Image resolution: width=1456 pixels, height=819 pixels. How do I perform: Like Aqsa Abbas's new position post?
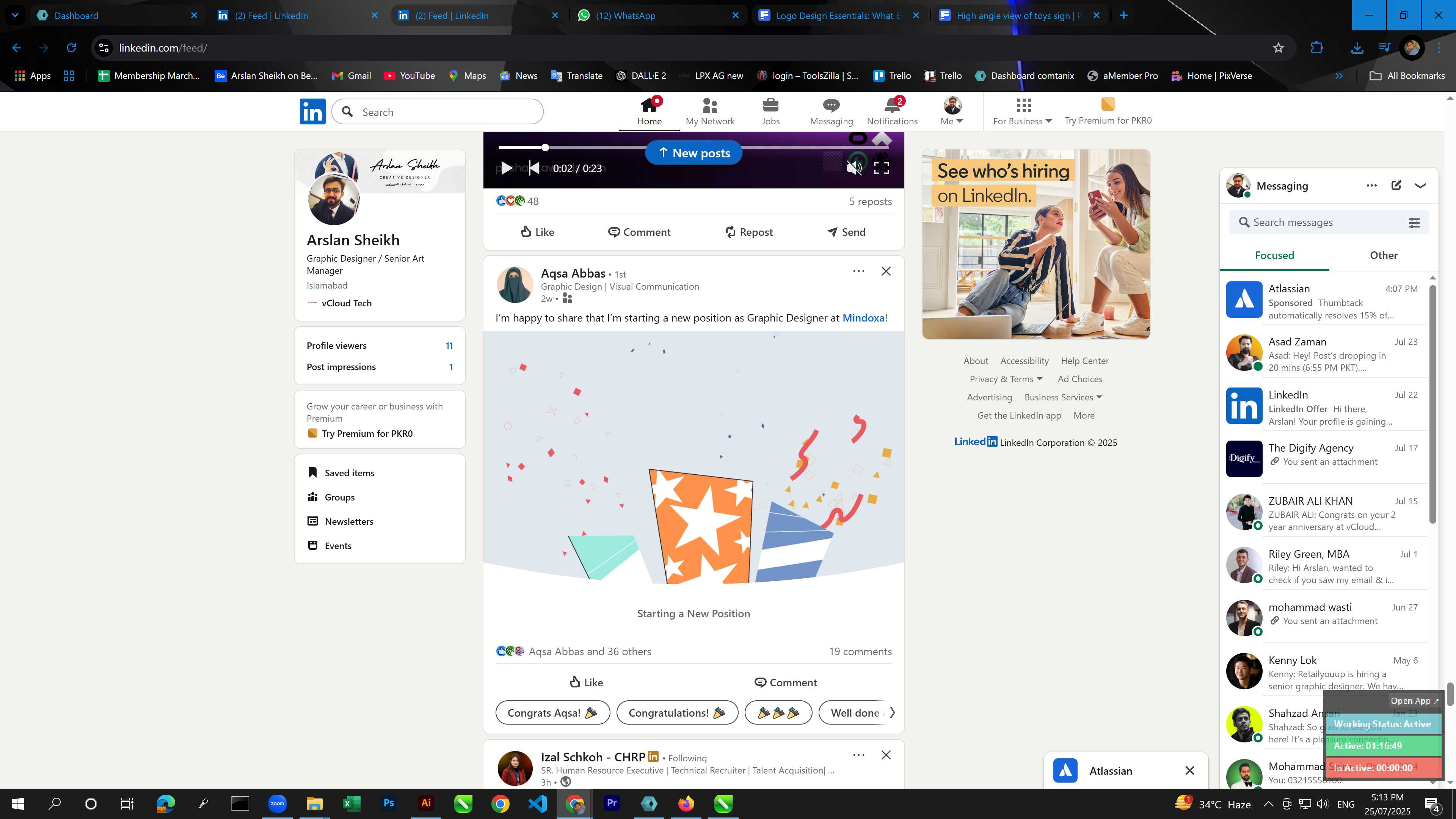pos(586,682)
